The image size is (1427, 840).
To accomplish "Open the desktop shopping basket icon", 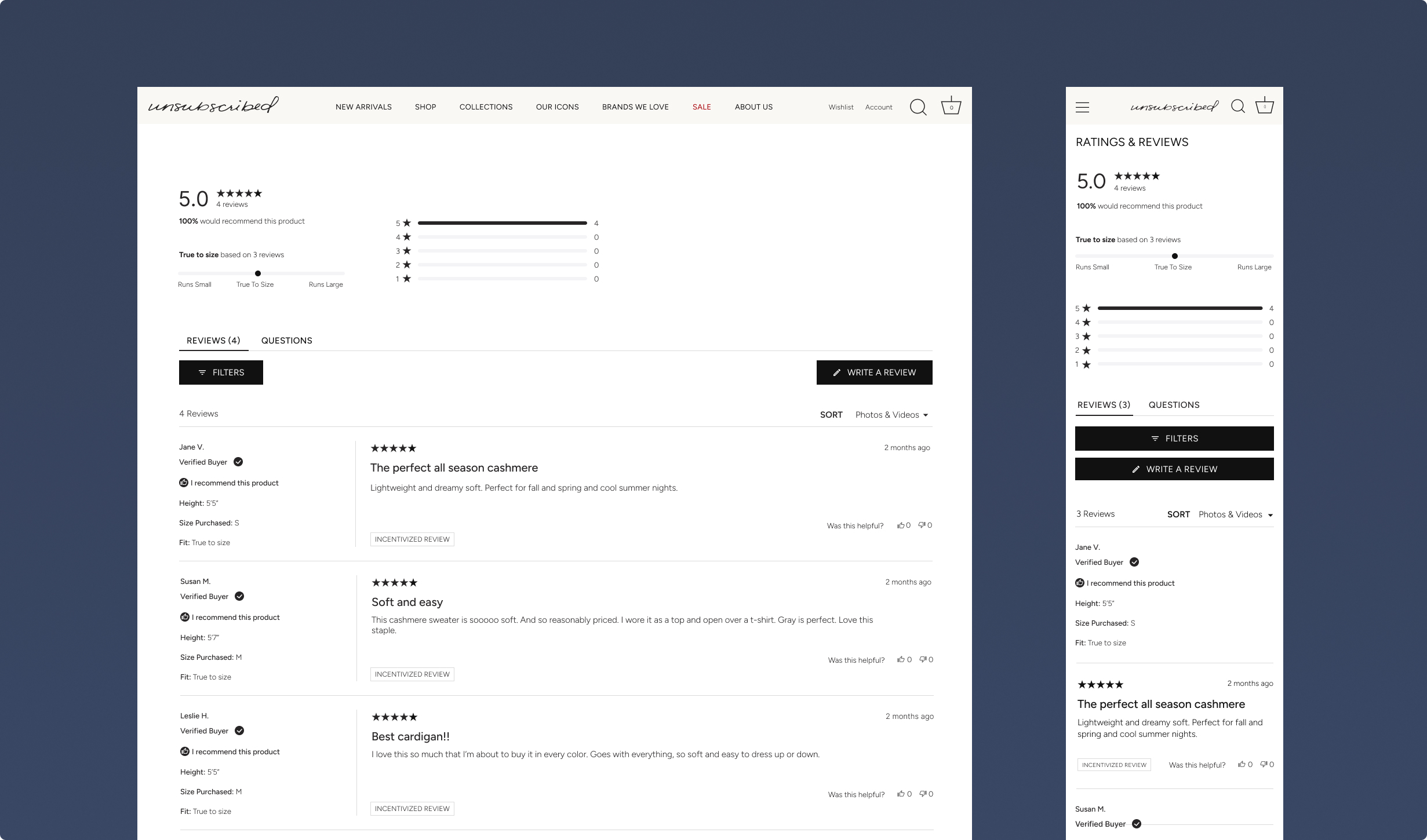I will click(951, 106).
